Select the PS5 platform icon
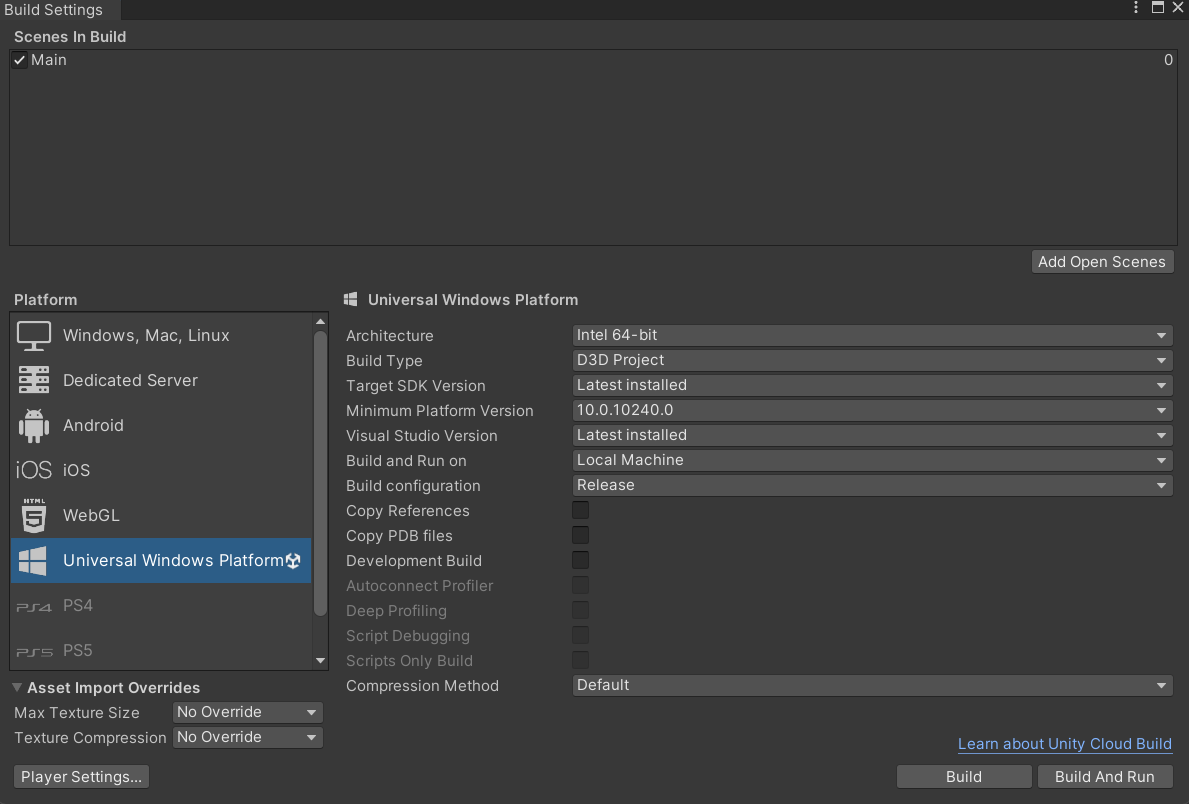This screenshot has width=1189, height=804. pos(32,650)
